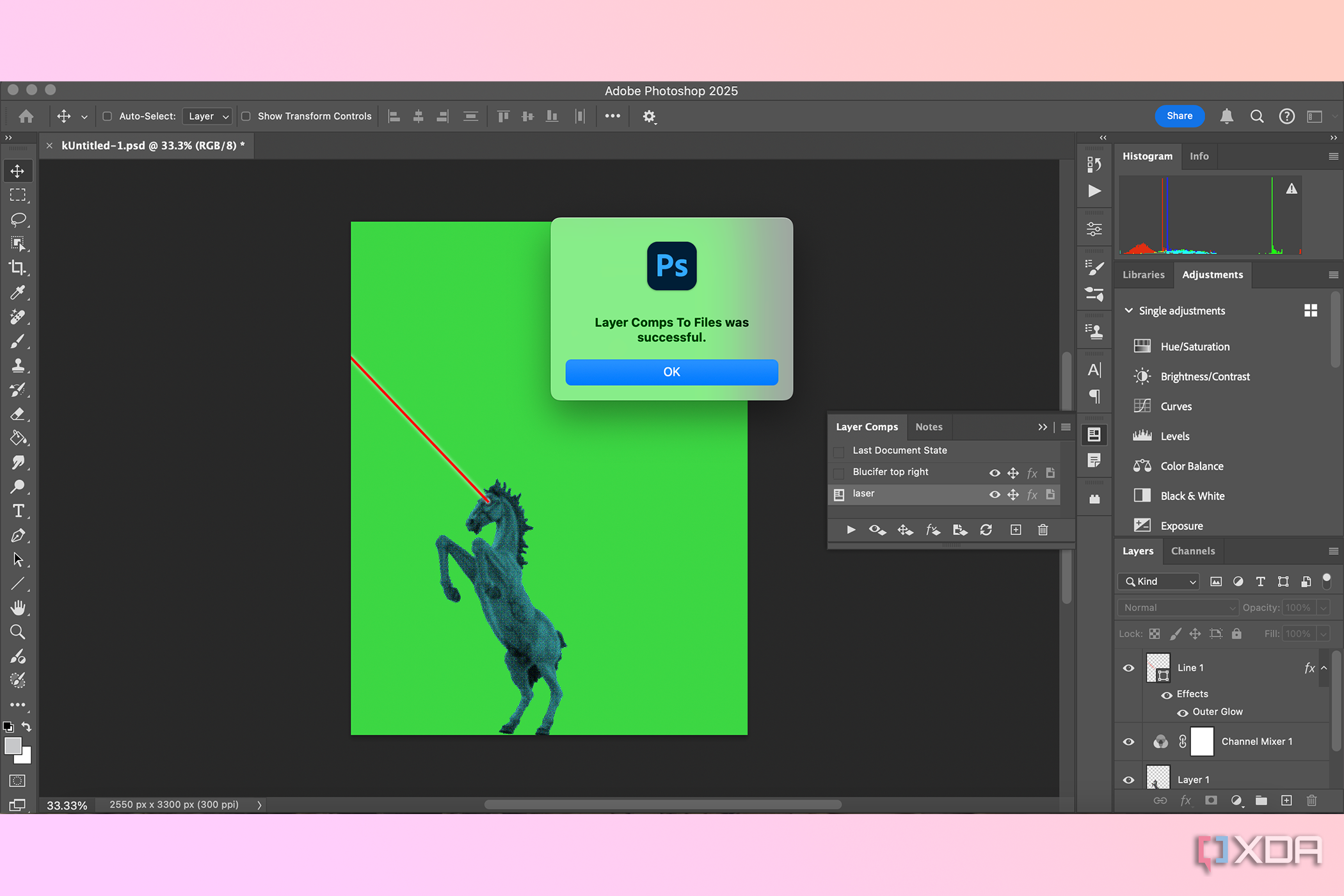Hide the Line 1 layer visibility
Image resolution: width=1344 pixels, height=896 pixels.
(1128, 668)
